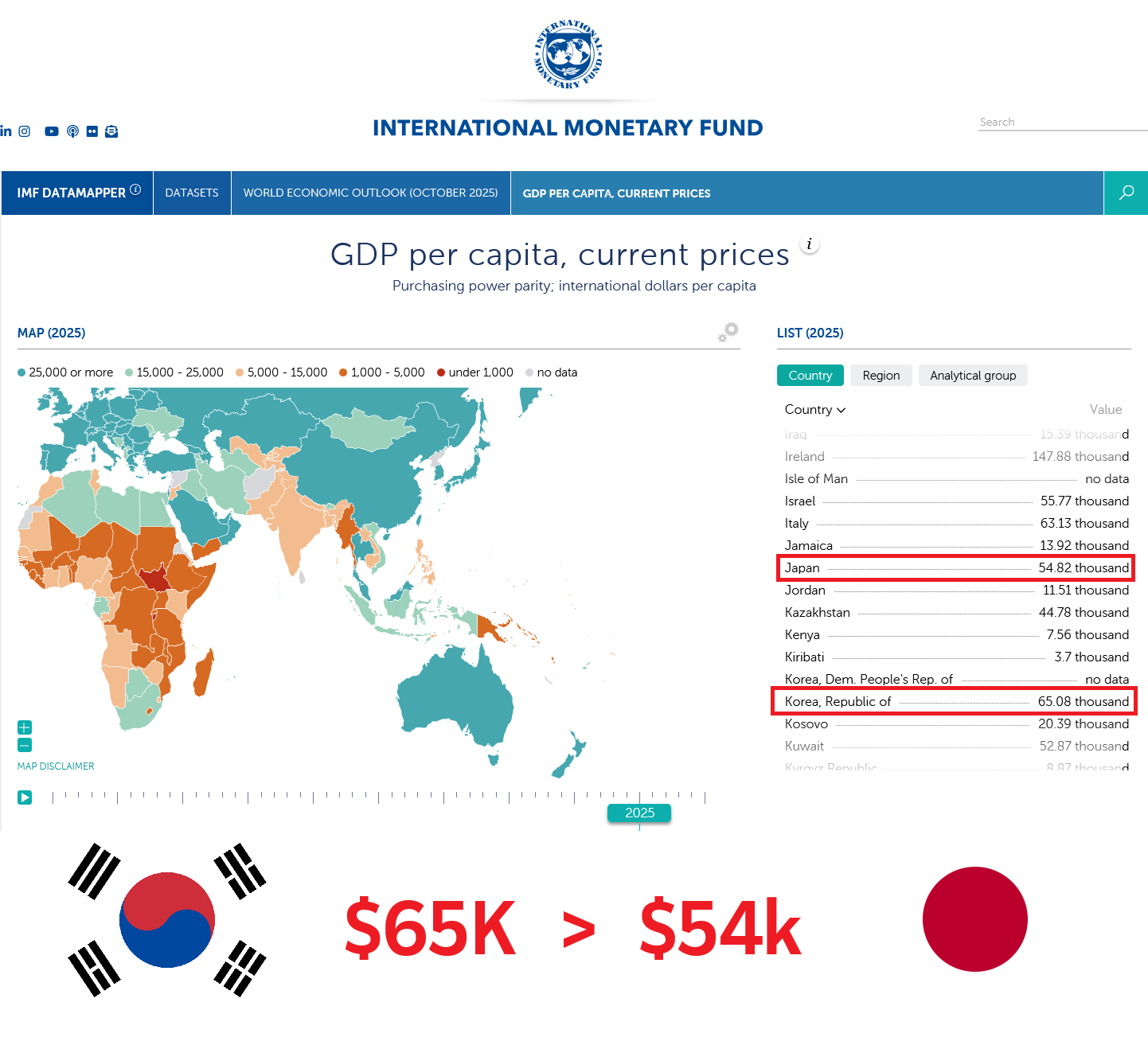Image resolution: width=1148 pixels, height=1045 pixels.
Task: Switch the list to Region view
Action: coord(881,376)
